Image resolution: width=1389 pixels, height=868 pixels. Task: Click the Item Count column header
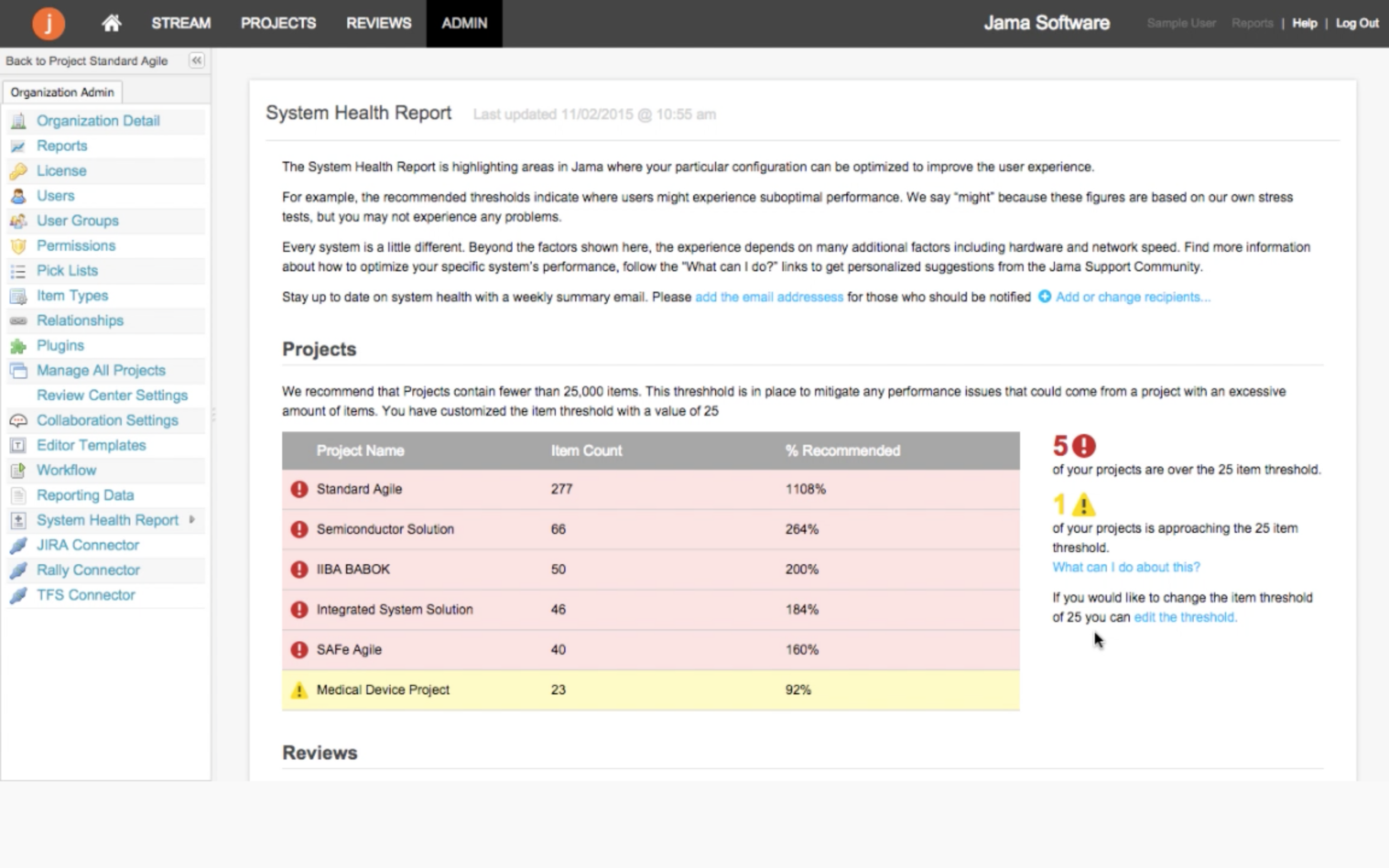(x=586, y=451)
